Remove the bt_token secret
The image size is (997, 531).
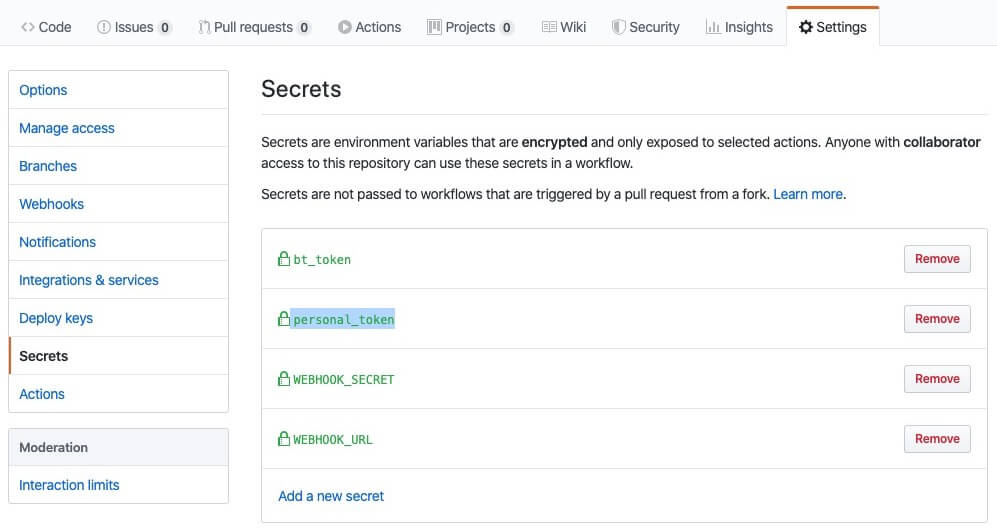937,259
